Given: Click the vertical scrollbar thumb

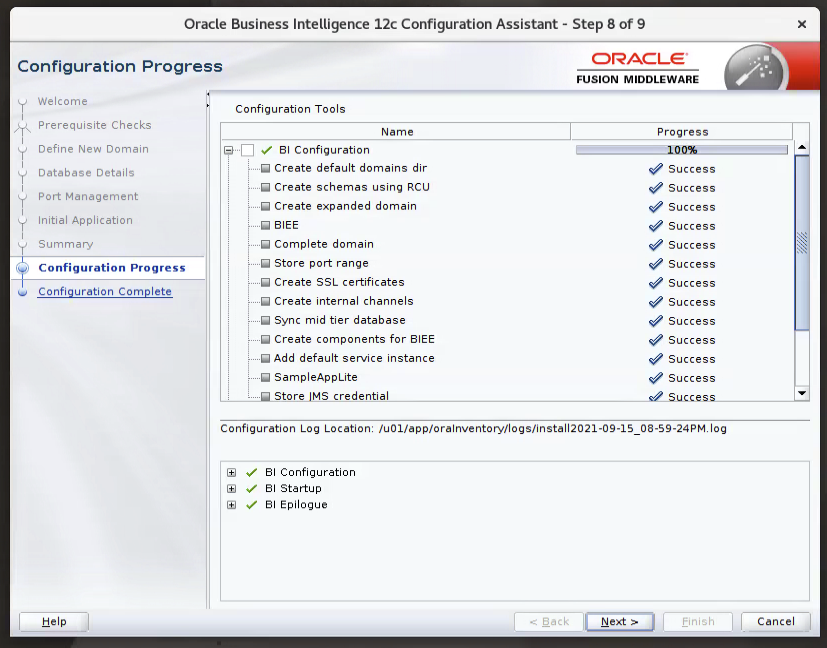Looking at the screenshot, I should [802, 243].
